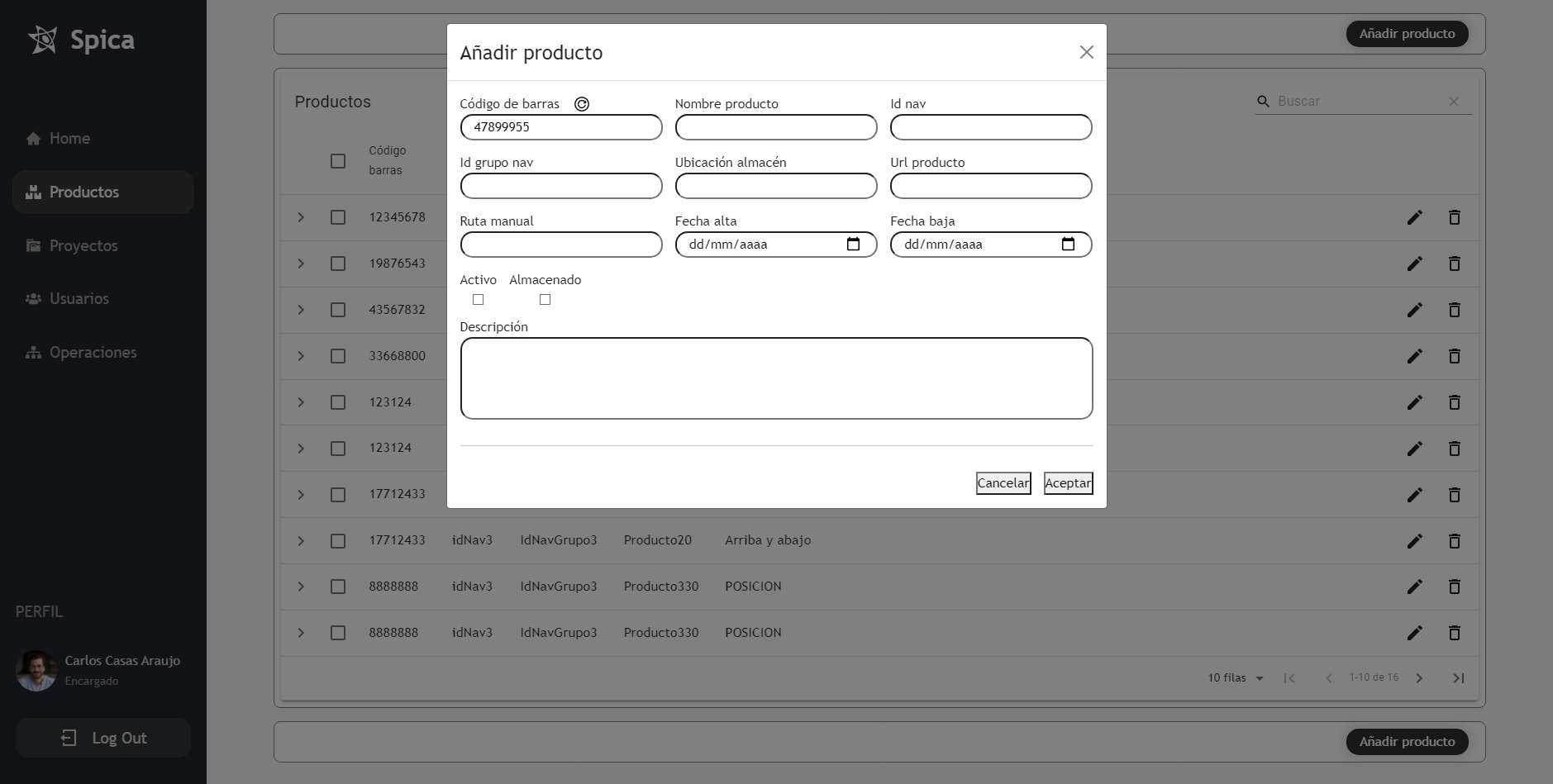Click Carlos Casas Araujo profile picture

[36, 671]
